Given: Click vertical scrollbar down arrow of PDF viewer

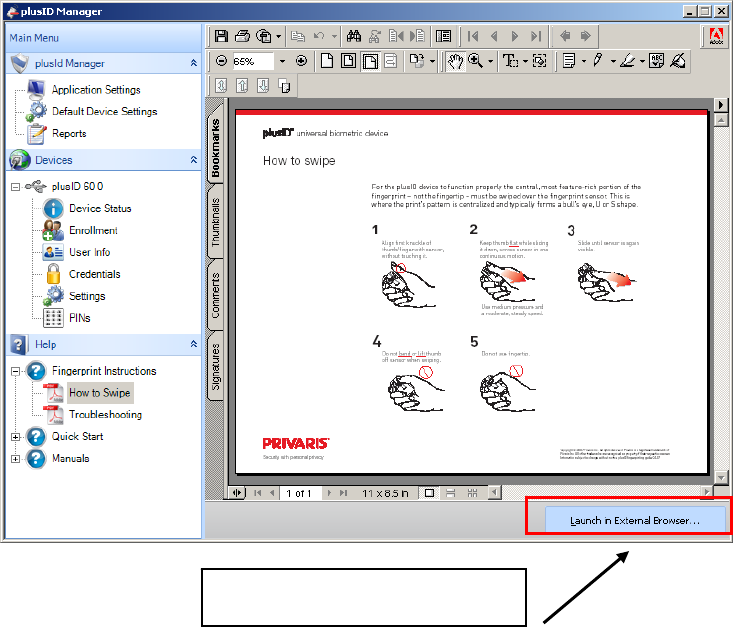Looking at the screenshot, I should coord(721,478).
